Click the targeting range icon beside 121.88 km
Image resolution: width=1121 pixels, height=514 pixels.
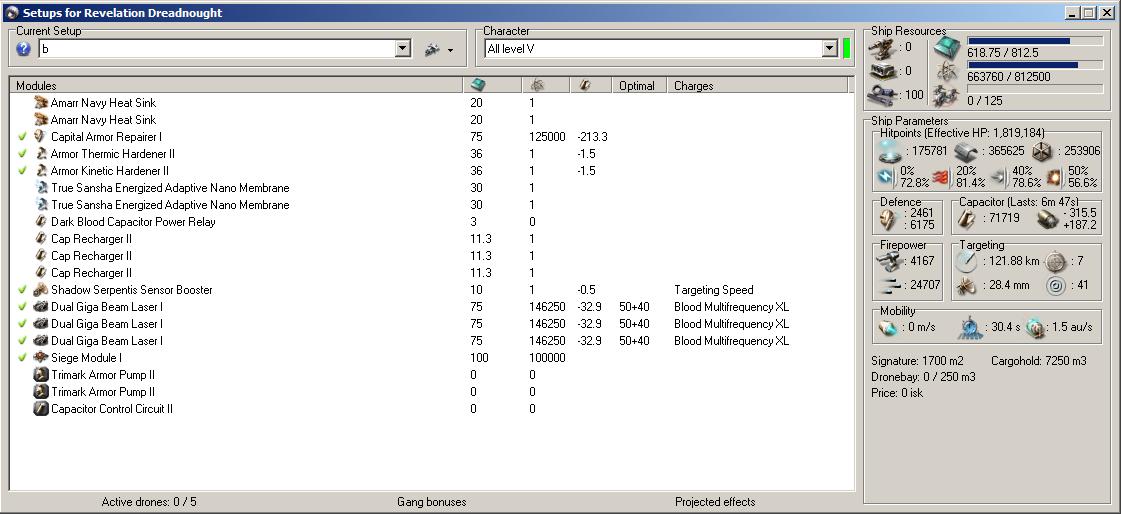pos(968,261)
